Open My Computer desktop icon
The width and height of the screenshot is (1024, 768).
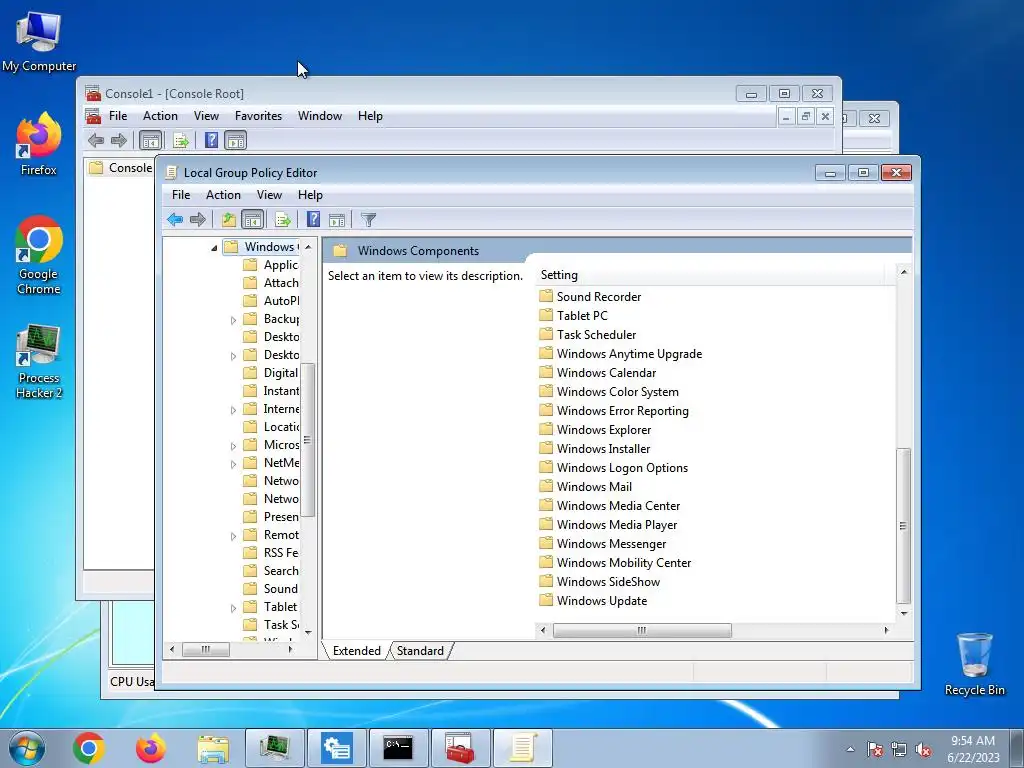39,40
